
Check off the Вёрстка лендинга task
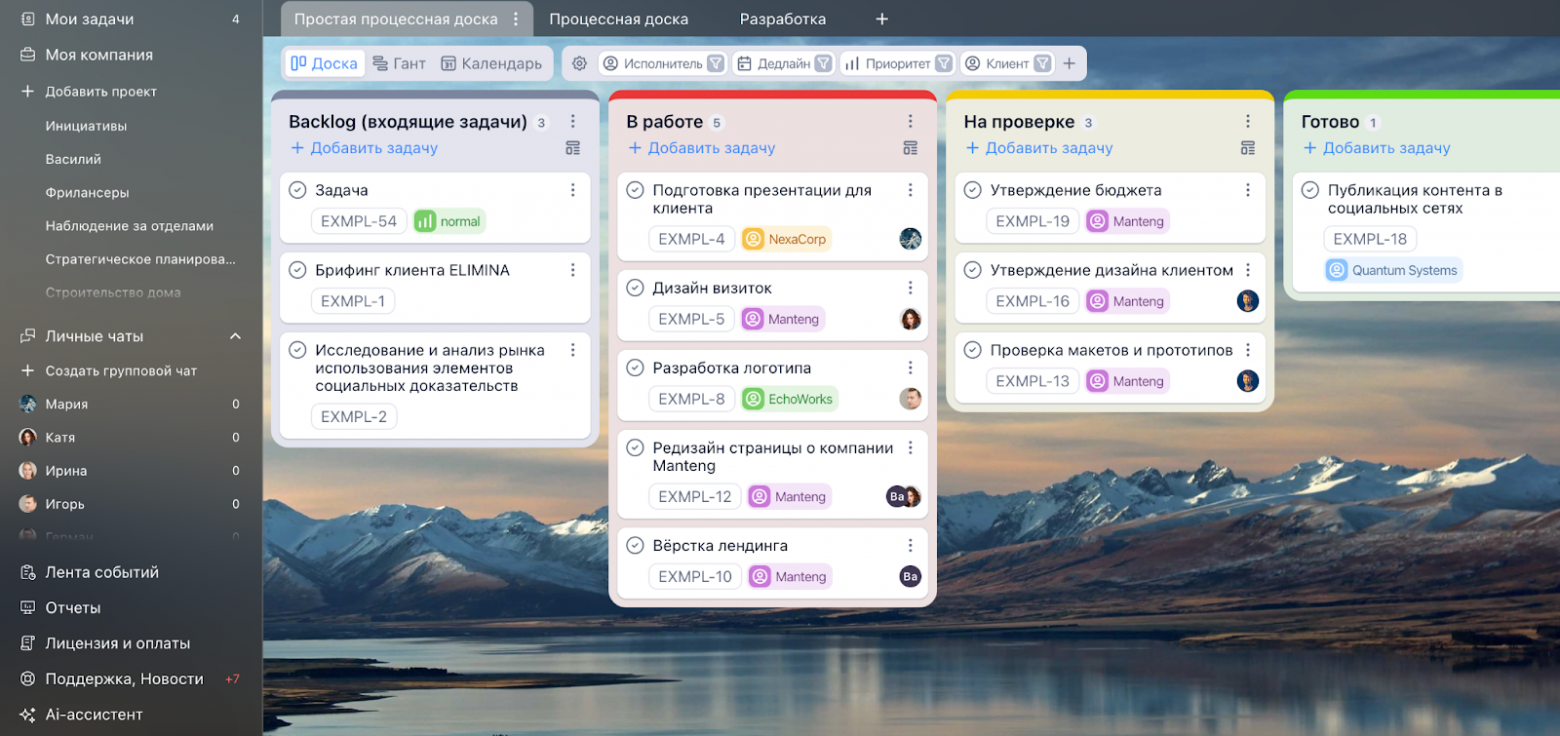[635, 546]
